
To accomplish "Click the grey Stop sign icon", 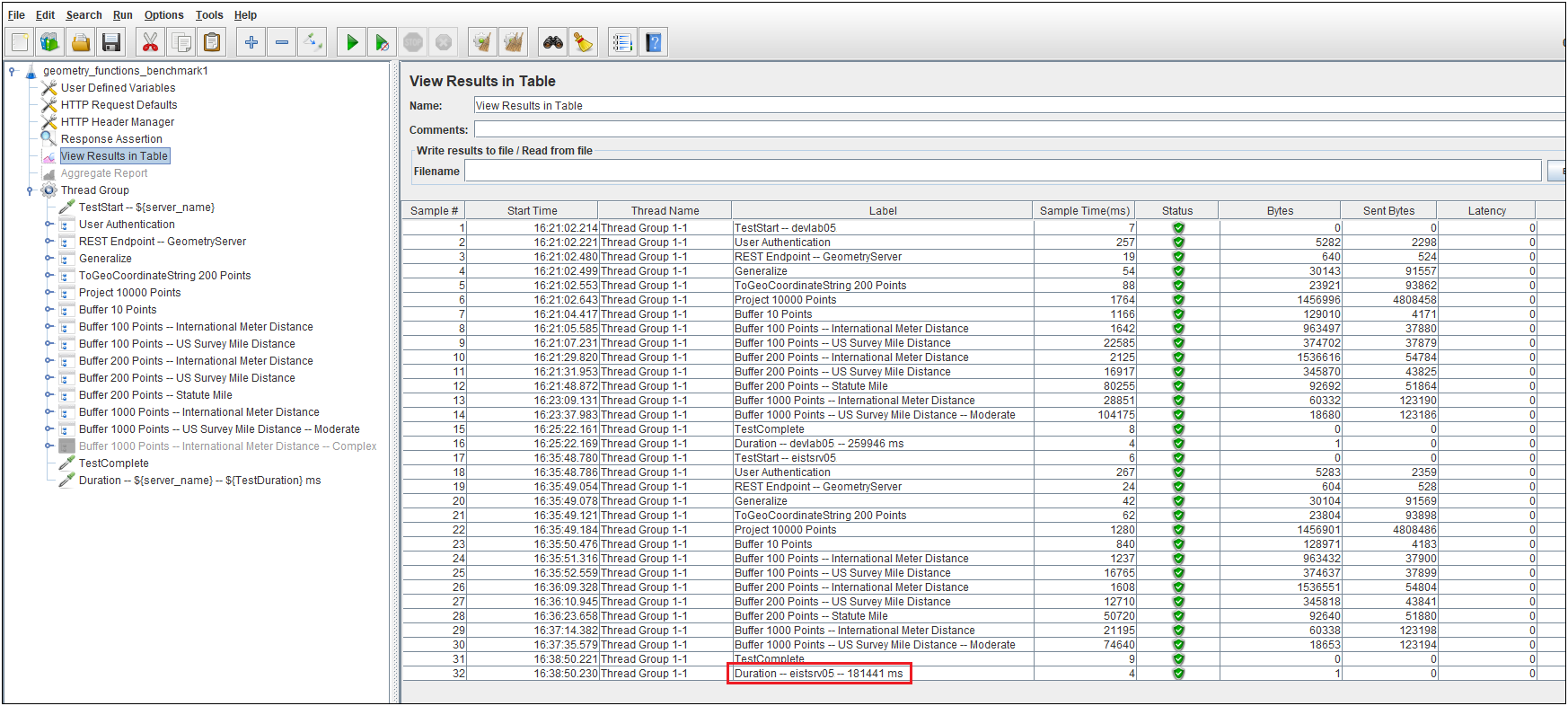I will coord(413,42).
